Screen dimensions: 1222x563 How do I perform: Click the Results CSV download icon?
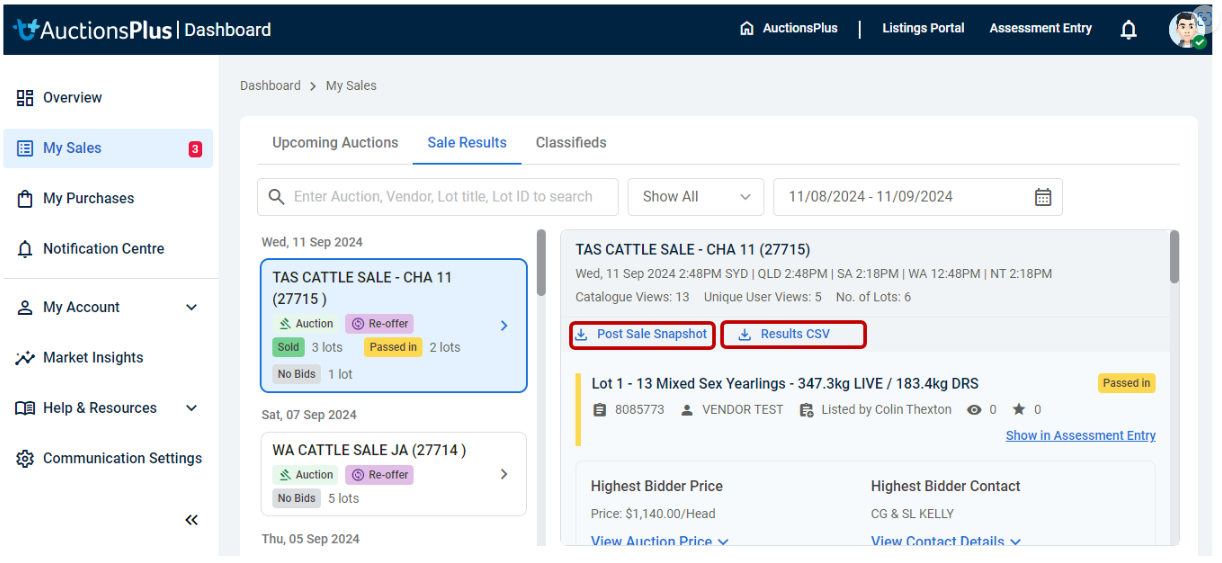click(745, 335)
